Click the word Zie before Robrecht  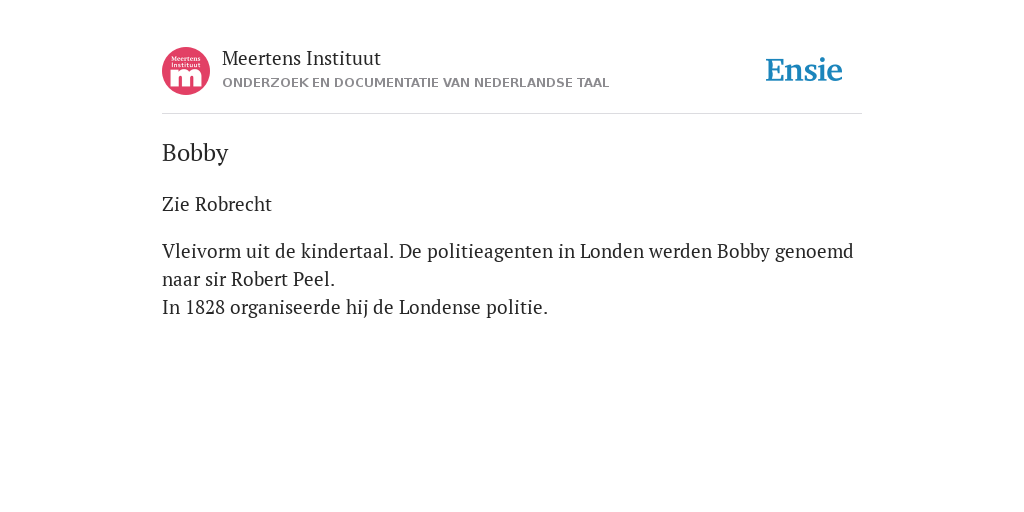tap(176, 204)
